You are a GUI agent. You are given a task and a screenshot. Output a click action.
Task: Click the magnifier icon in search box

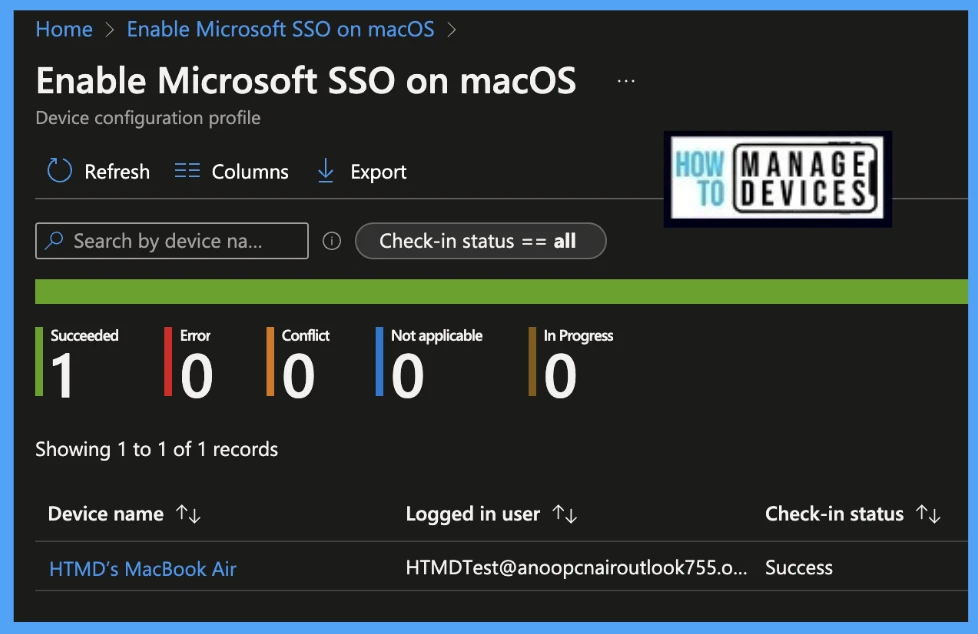(55, 240)
